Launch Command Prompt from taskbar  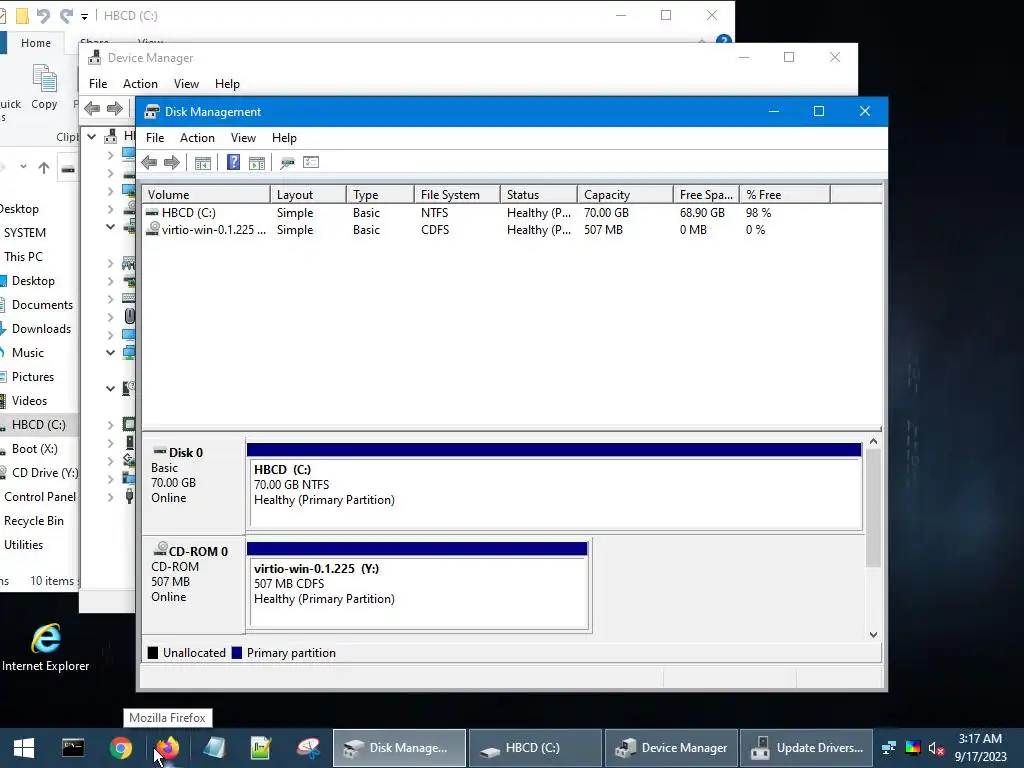(72, 748)
